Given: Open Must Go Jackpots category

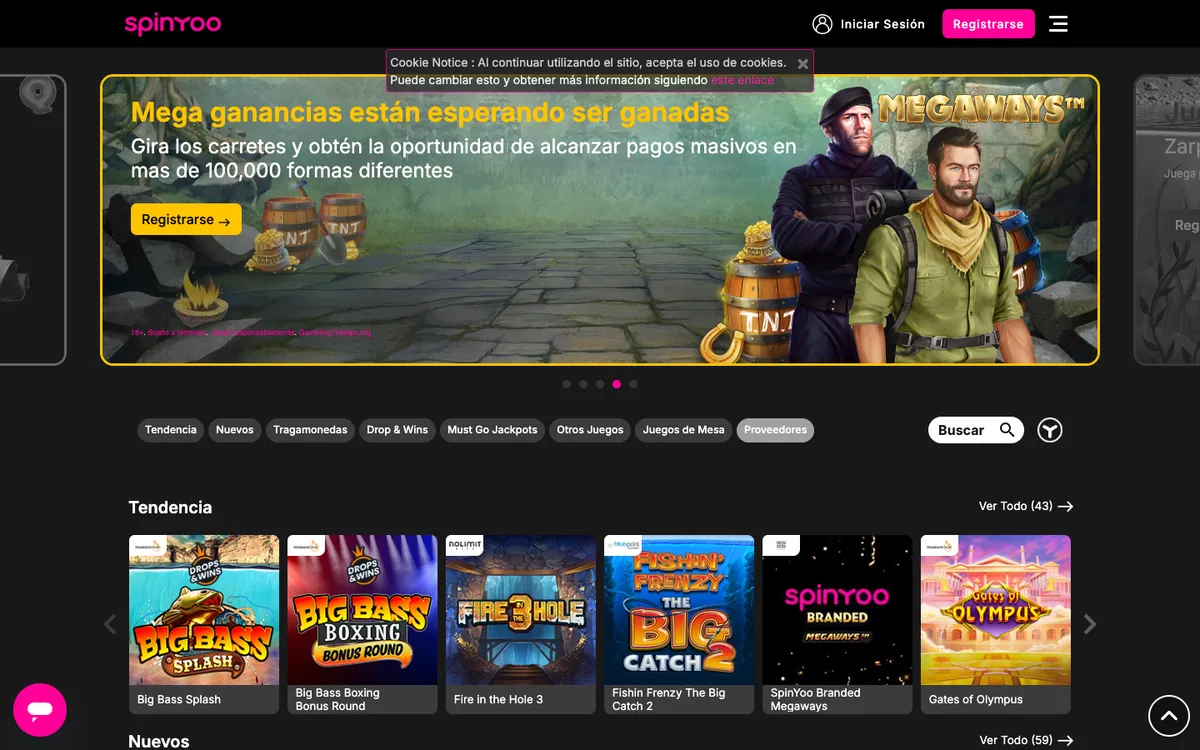Looking at the screenshot, I should [x=492, y=430].
